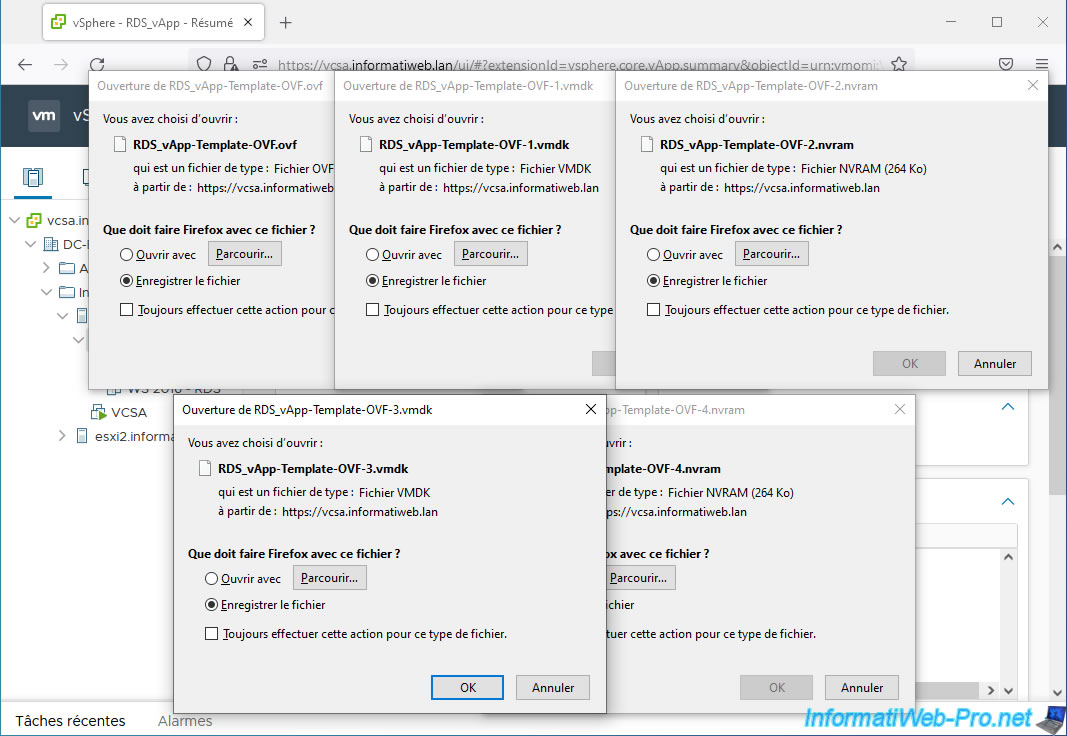Click the shield tracking protection icon
The height and width of the screenshot is (736, 1067).
[x=203, y=64]
